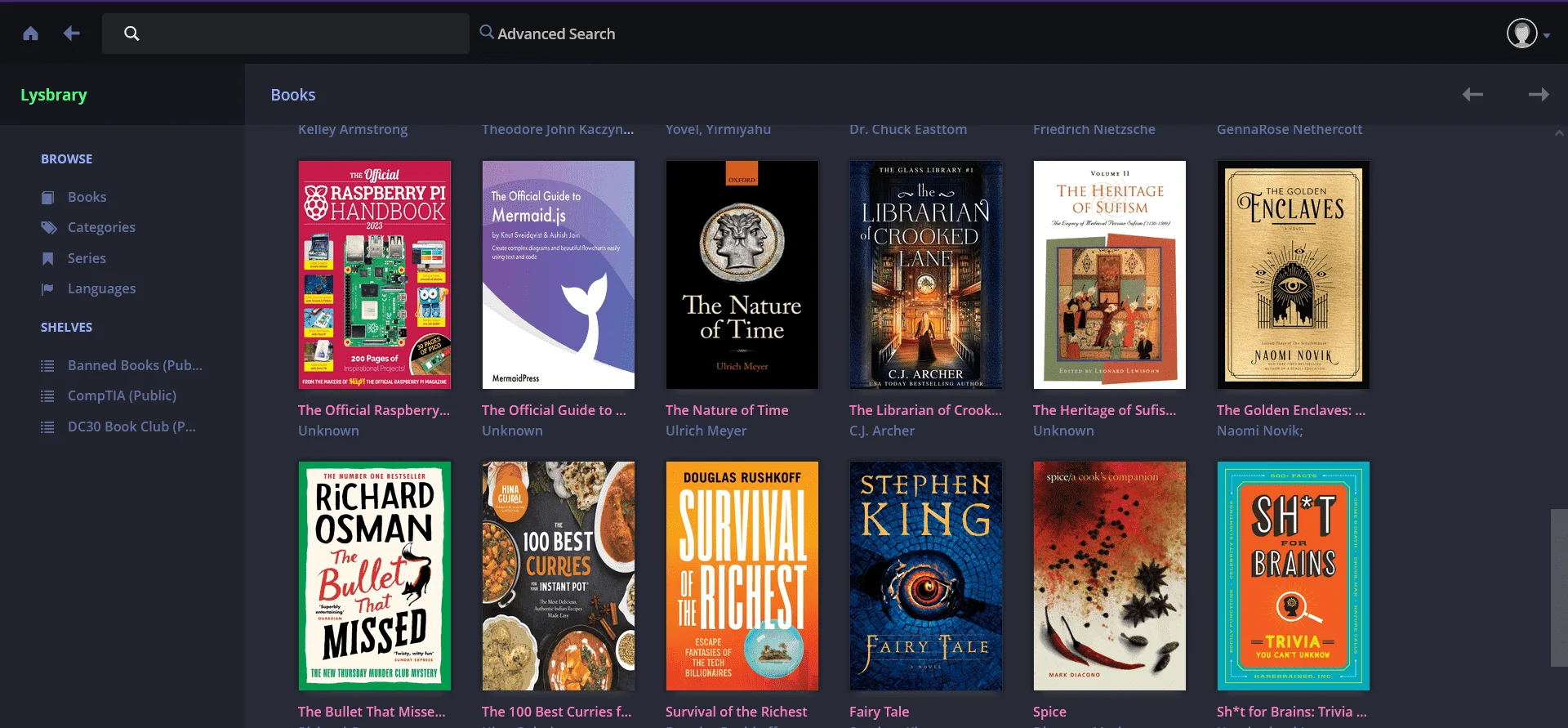Click author GennaRose Nethercott
The width and height of the screenshot is (1568, 728).
pos(1290,130)
